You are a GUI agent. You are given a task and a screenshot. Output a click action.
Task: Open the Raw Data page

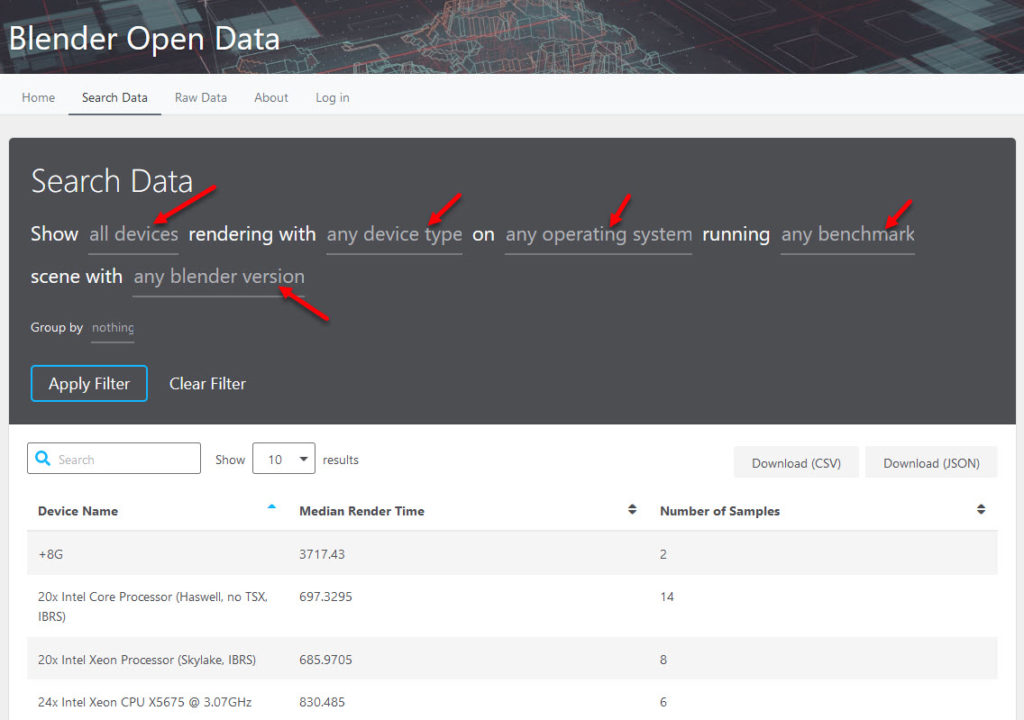coord(200,97)
